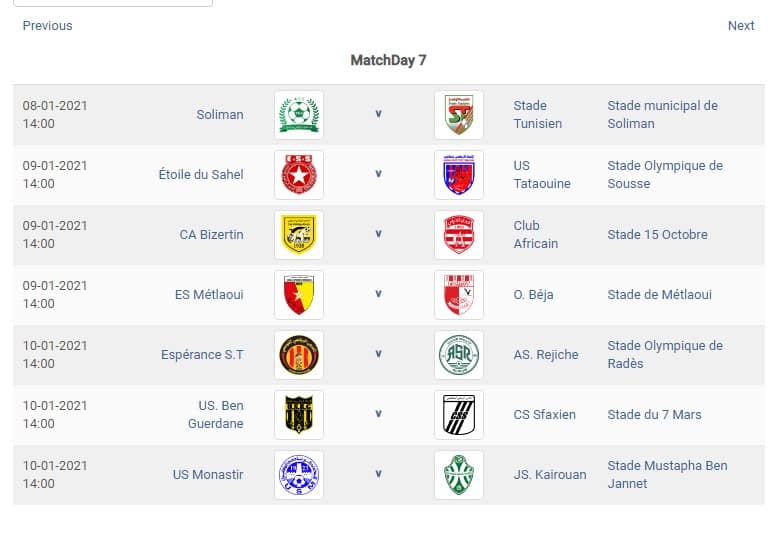Open the Club Africain red crest
Image resolution: width=773 pixels, height=538 pixels.
[459, 235]
